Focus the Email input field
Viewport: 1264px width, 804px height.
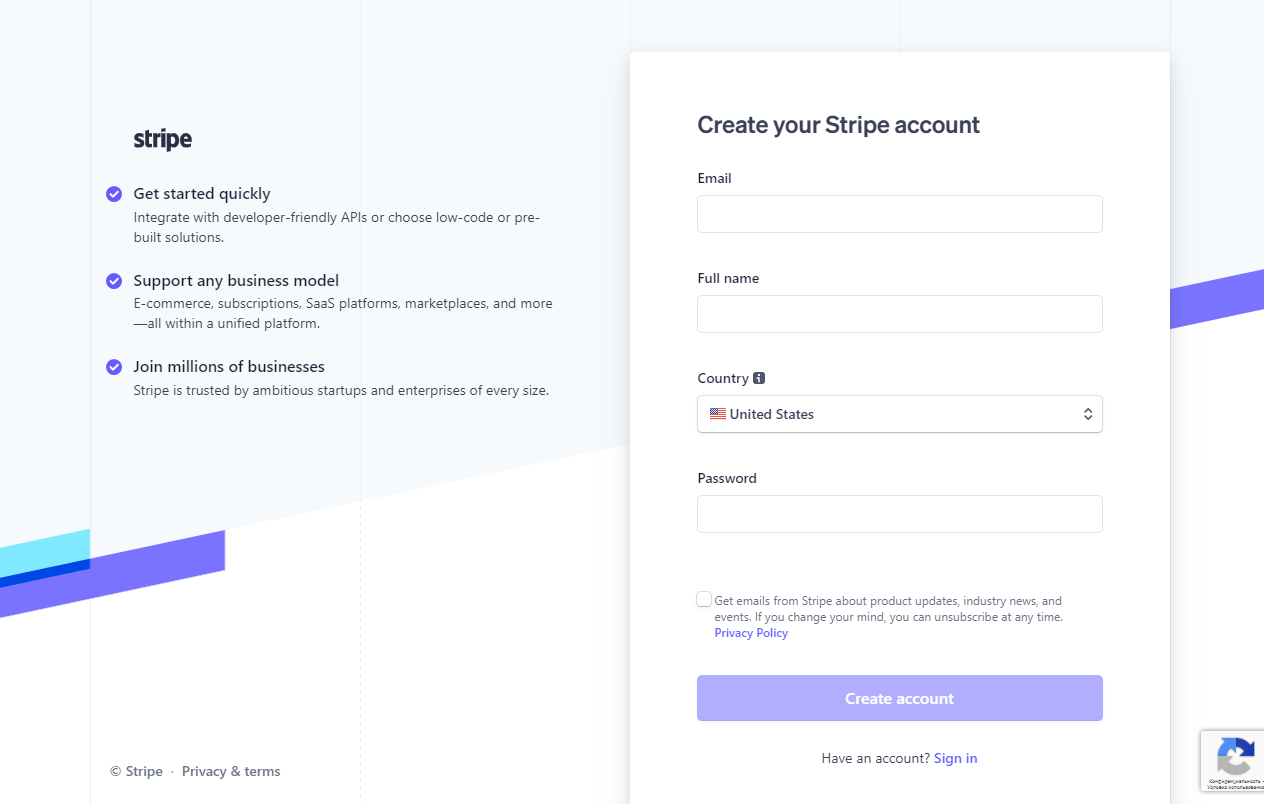click(899, 214)
